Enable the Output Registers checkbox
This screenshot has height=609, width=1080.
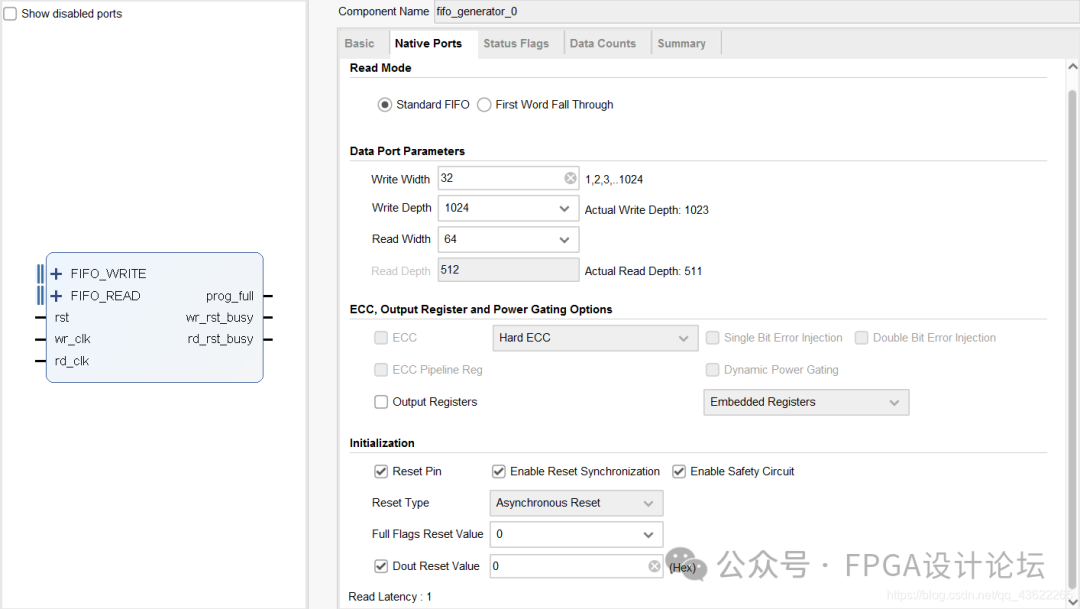(x=381, y=402)
